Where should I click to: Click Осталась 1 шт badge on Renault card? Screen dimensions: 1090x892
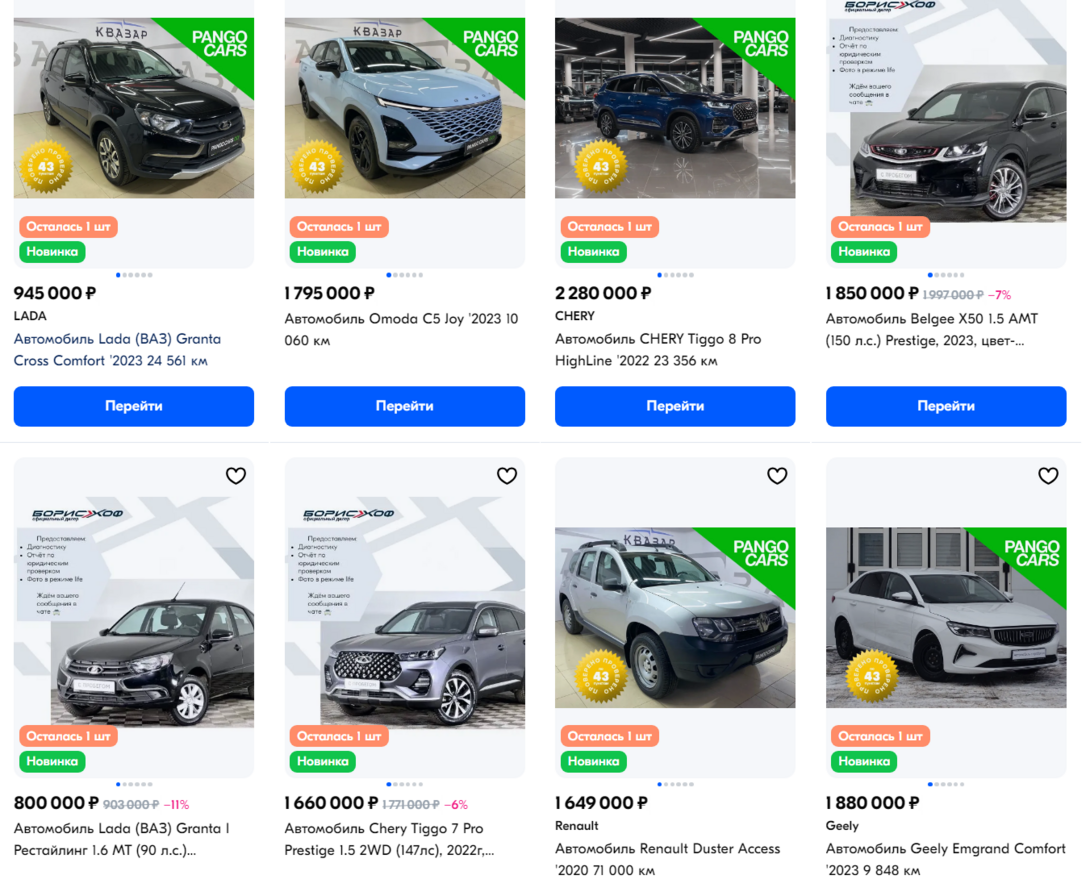(609, 736)
